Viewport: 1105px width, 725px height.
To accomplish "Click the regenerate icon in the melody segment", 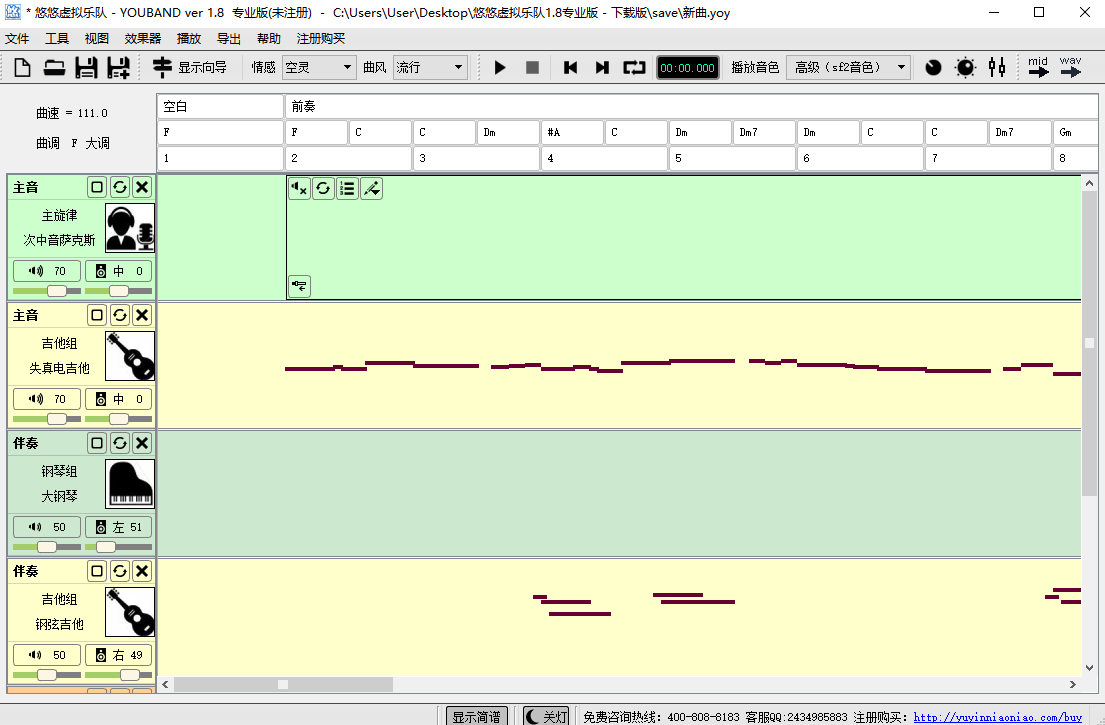I will click(x=323, y=188).
